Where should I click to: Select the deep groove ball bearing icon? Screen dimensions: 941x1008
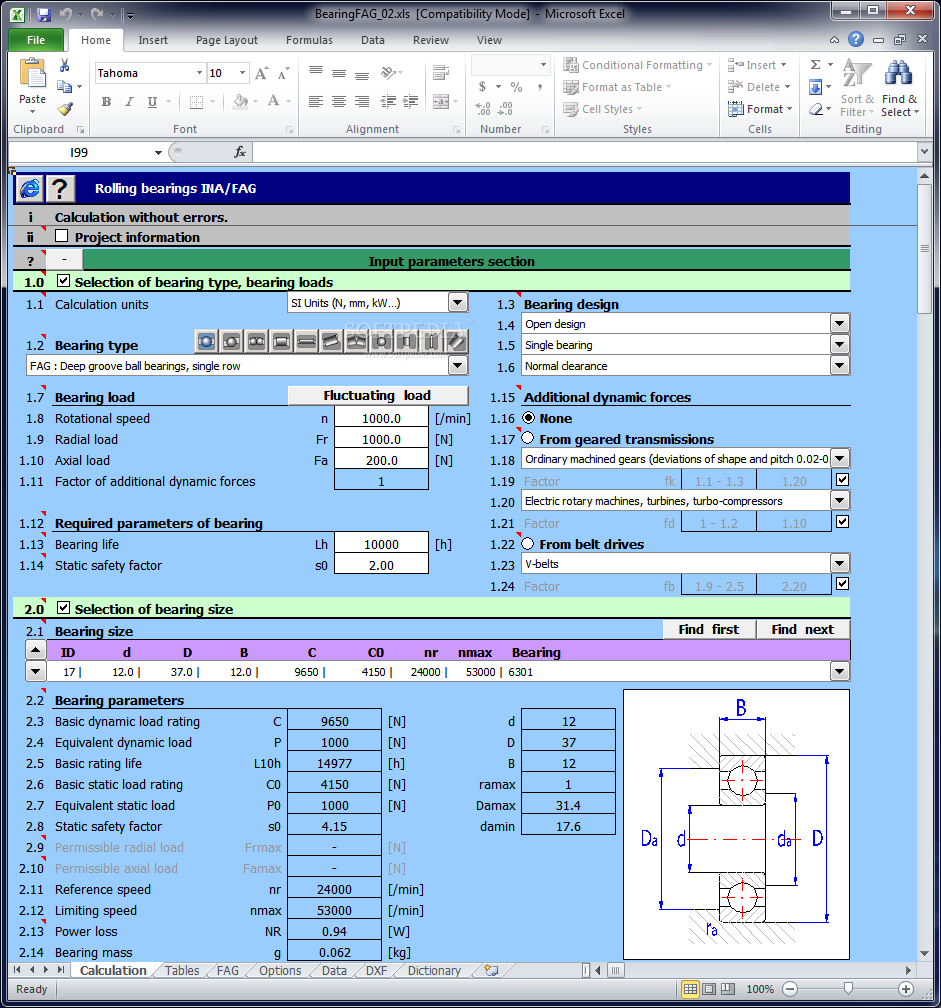pyautogui.click(x=206, y=341)
